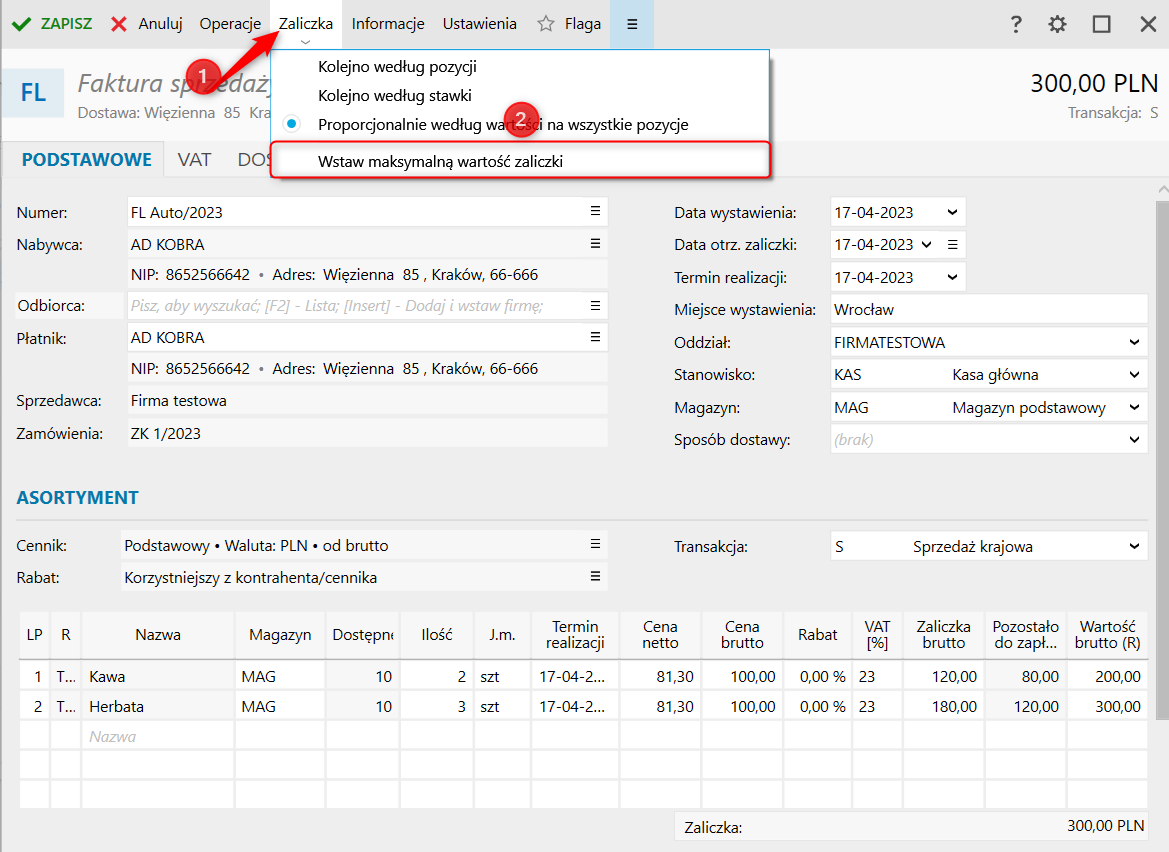1169x852 pixels.
Task: Open list icon in Rabat field
Action: click(595, 576)
